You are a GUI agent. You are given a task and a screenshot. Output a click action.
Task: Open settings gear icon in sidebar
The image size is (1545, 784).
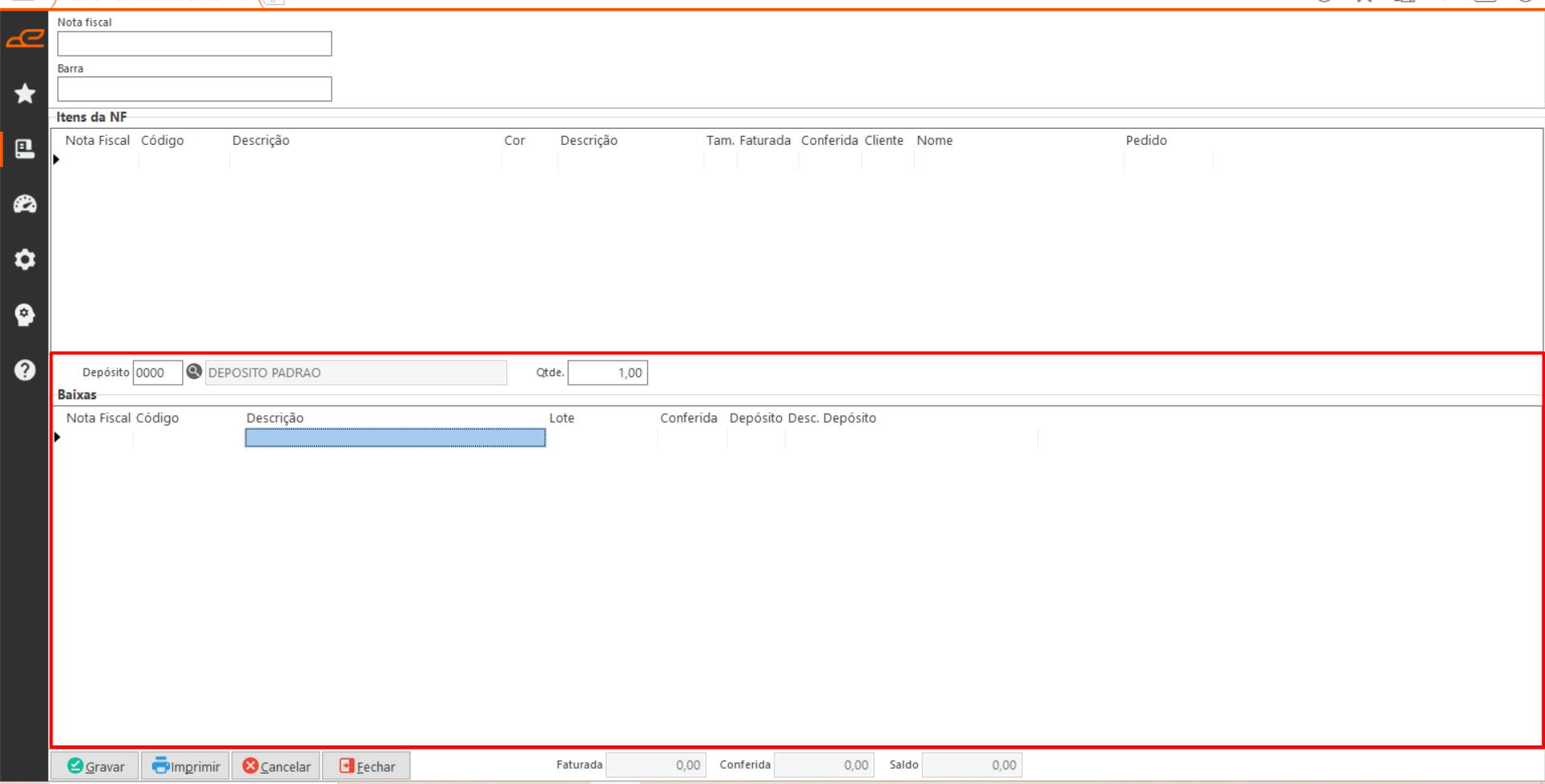tap(25, 259)
